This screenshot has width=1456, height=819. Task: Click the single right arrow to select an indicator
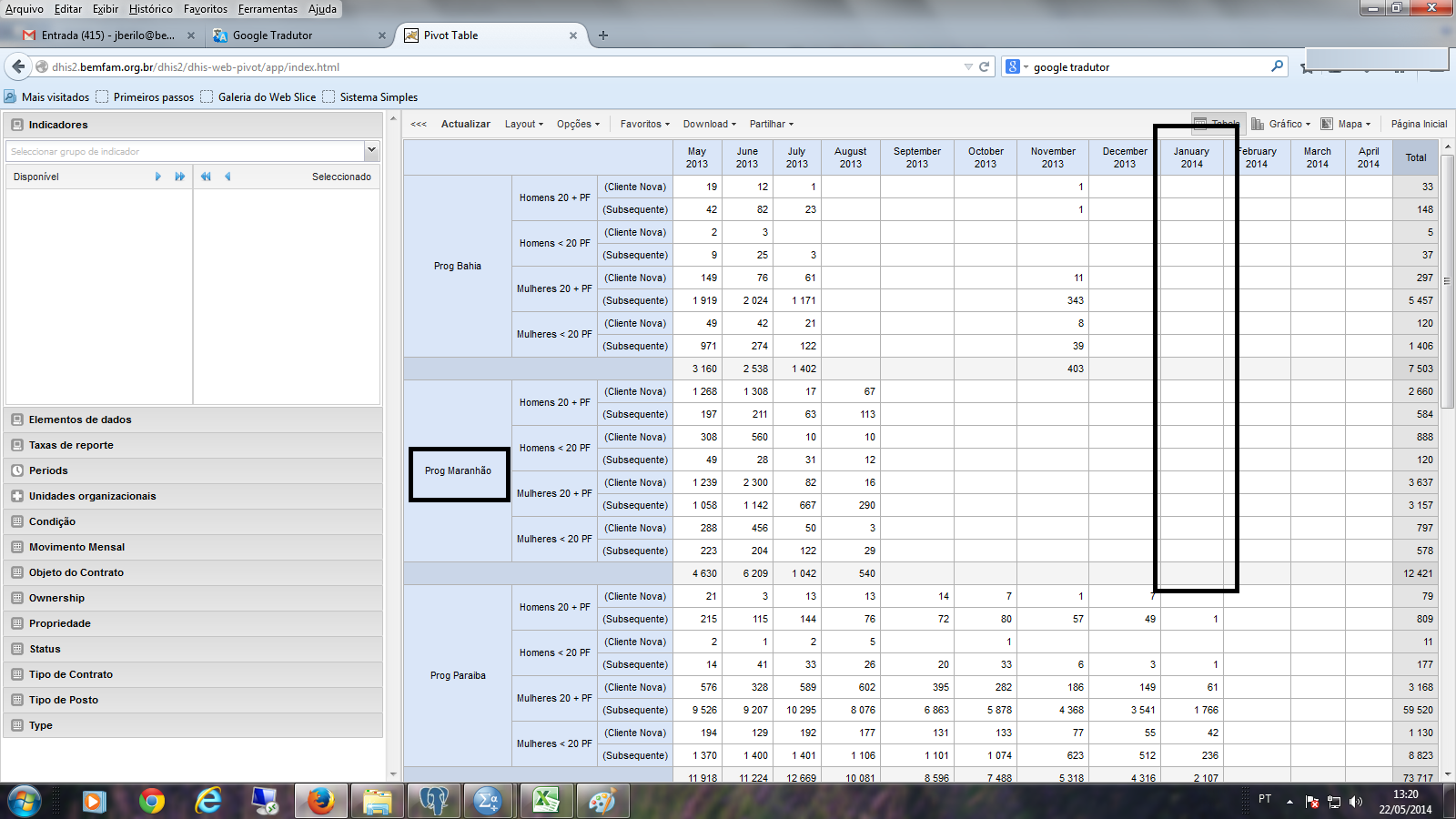(158, 177)
